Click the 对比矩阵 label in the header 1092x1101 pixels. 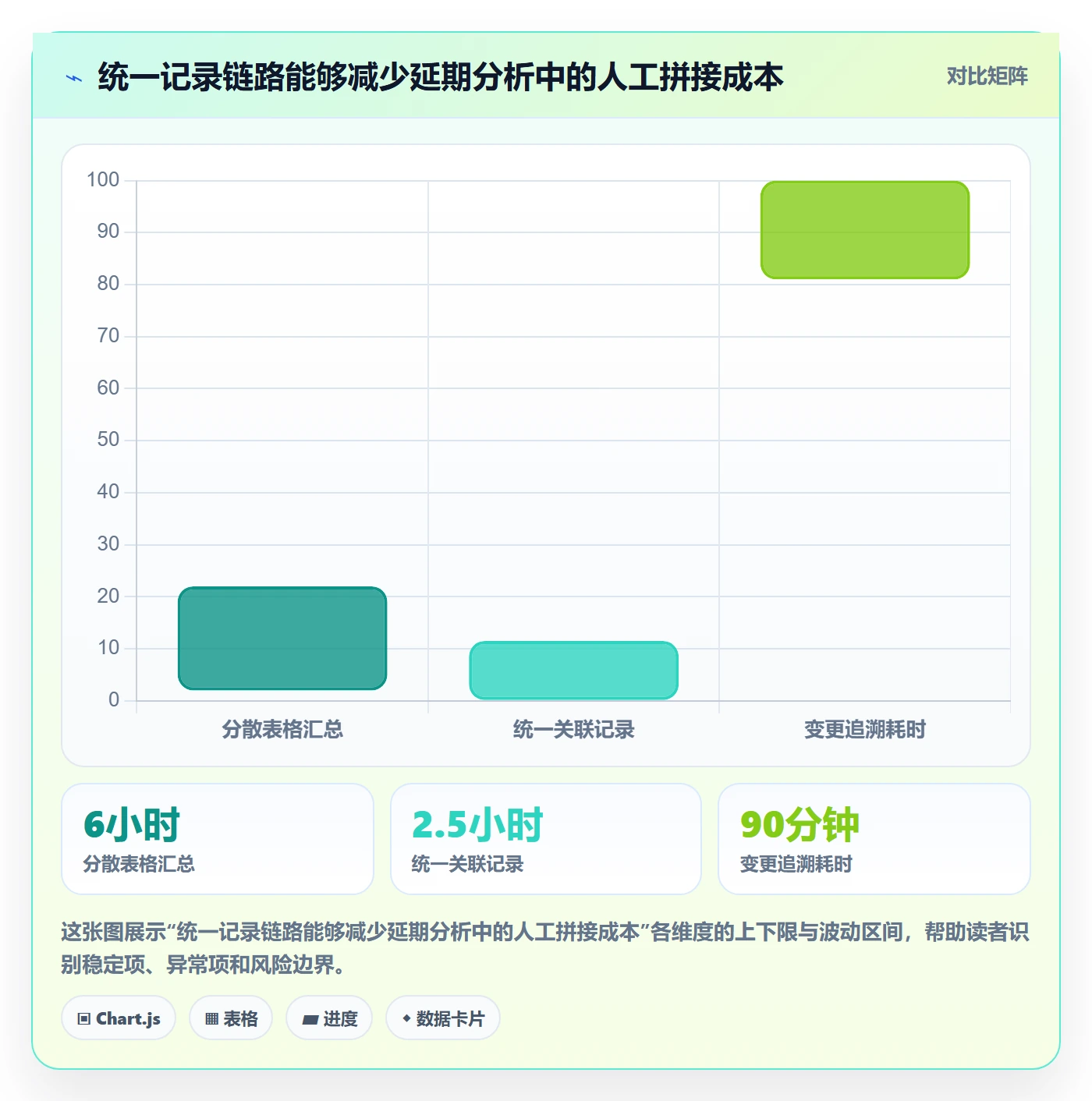tap(987, 76)
